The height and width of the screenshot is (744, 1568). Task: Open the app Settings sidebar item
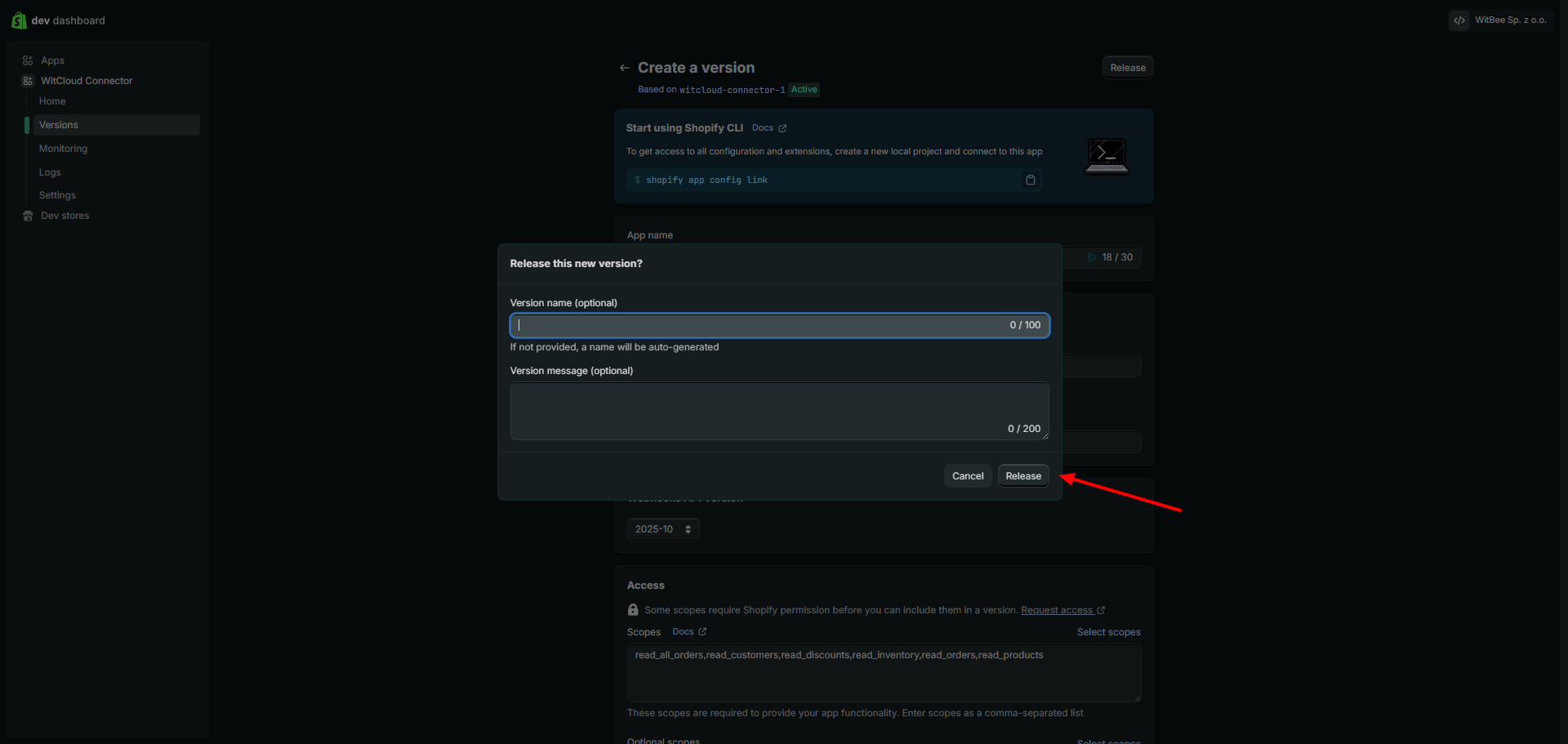coord(57,195)
